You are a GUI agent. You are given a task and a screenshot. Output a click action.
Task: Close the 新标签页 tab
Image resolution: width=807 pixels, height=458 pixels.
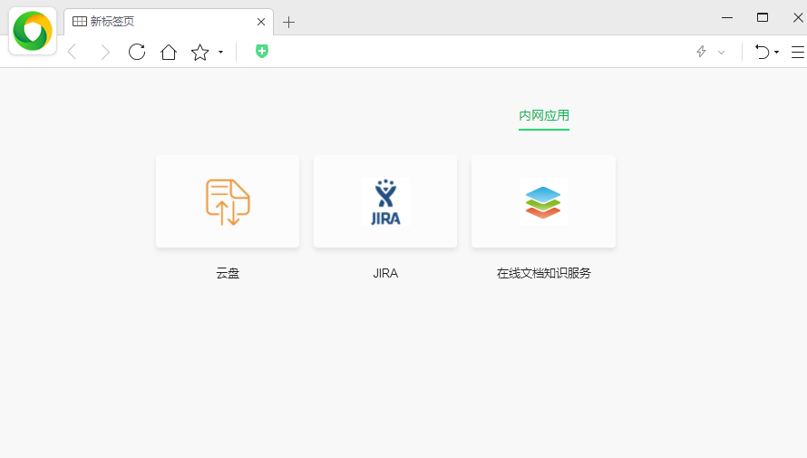tap(261, 22)
